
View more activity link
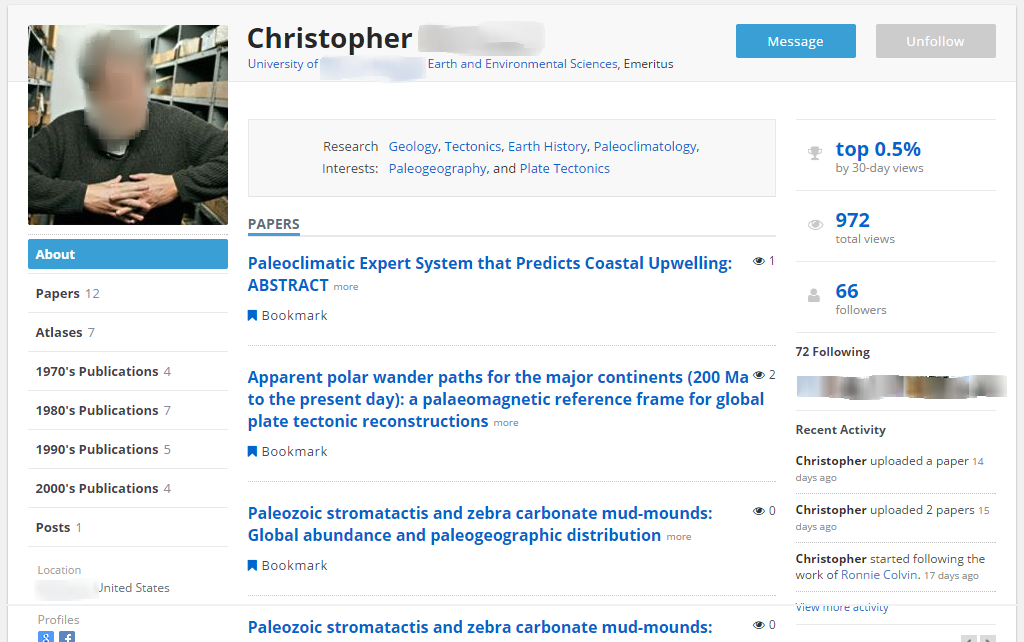pos(841,607)
